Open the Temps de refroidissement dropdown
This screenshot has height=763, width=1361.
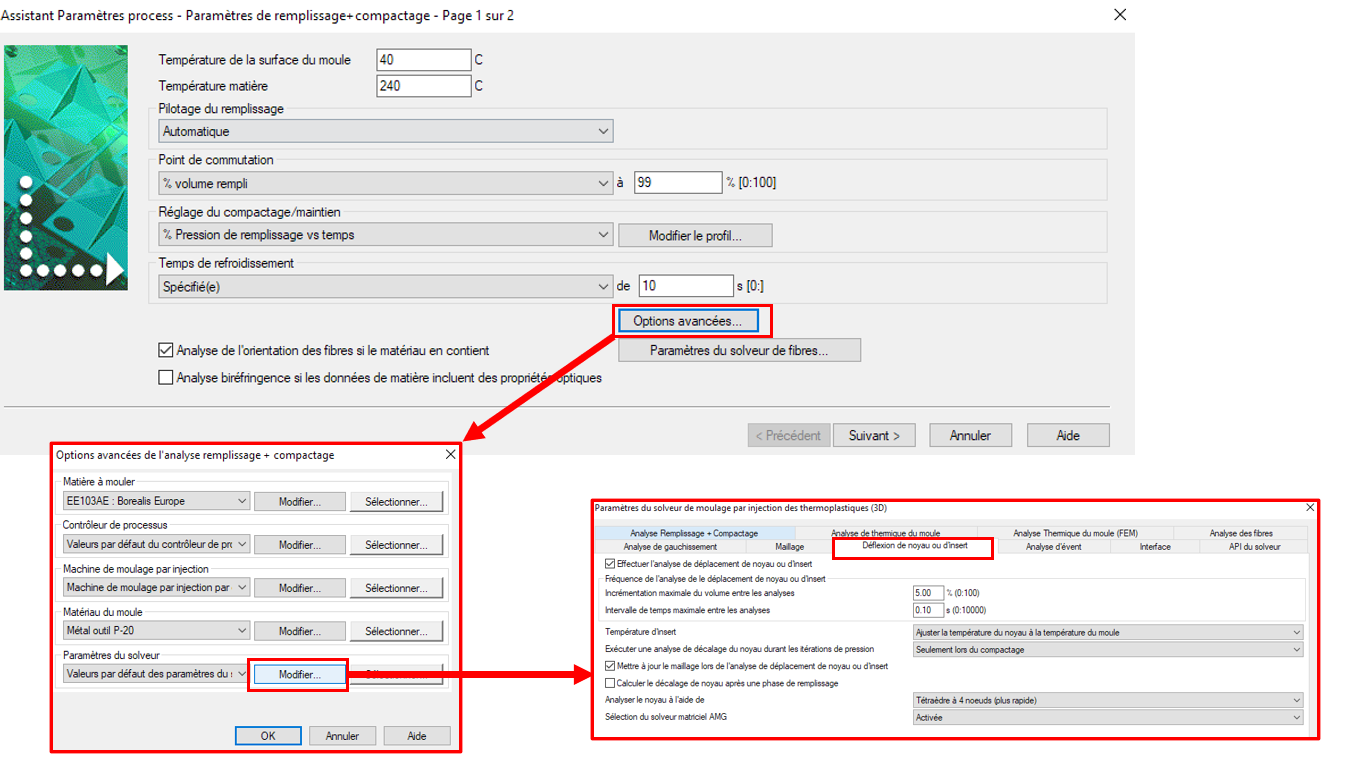point(385,286)
